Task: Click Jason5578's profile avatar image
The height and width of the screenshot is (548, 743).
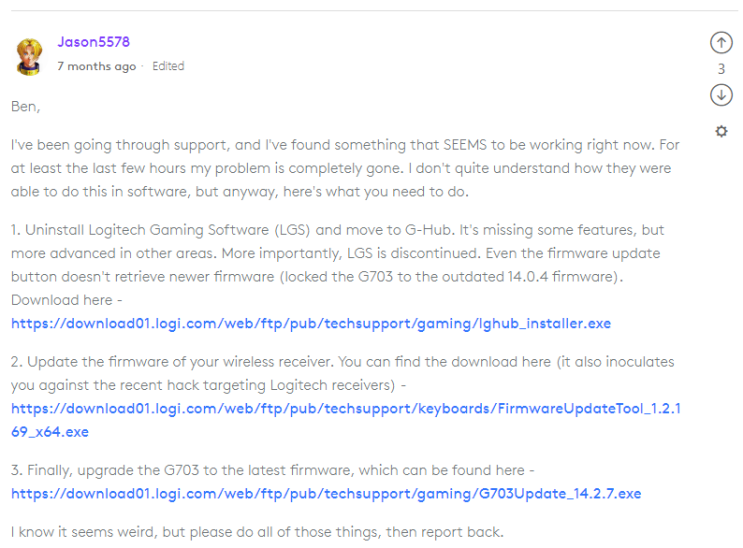Action: point(29,56)
